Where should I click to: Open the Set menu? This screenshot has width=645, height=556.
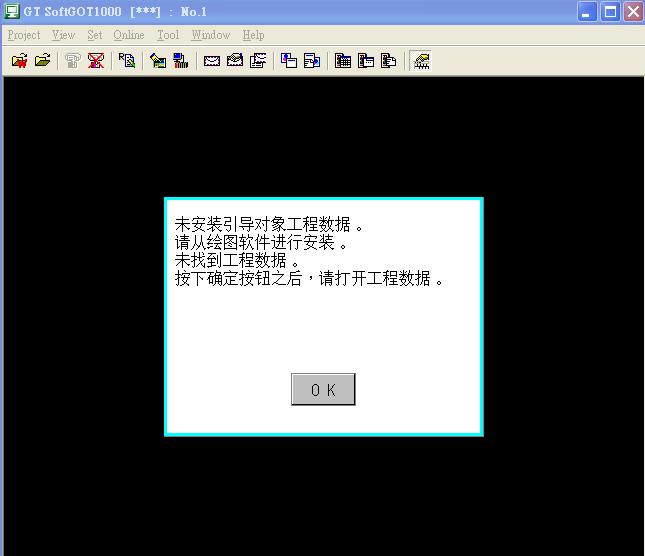[94, 35]
